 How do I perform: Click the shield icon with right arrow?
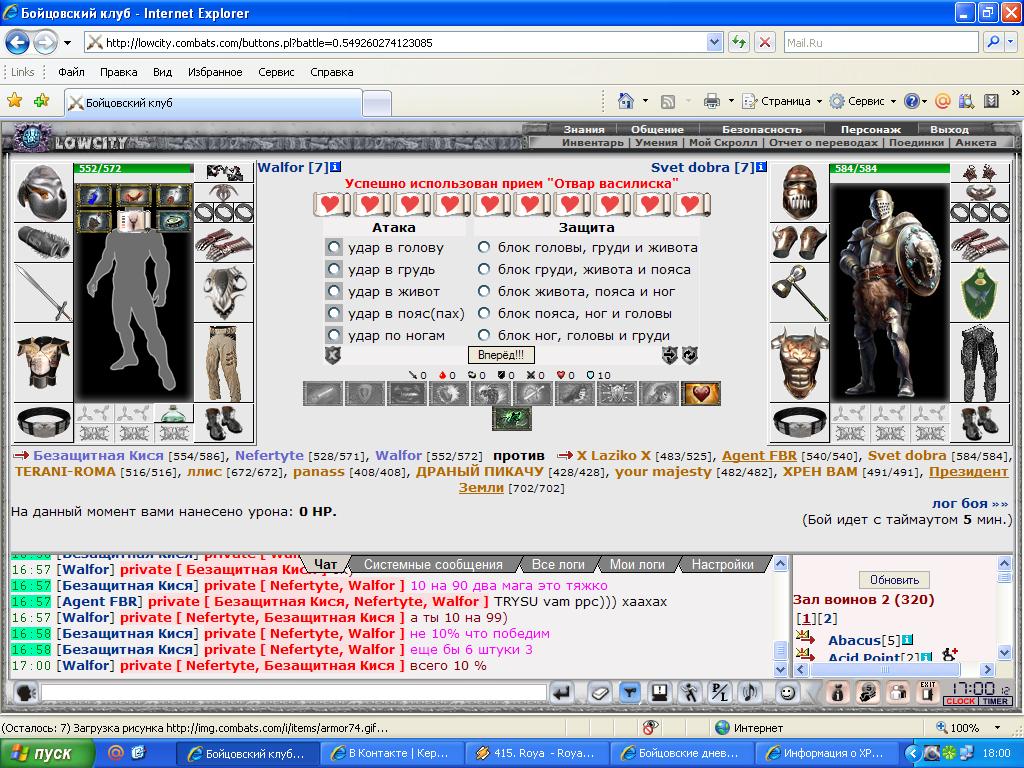(669, 355)
